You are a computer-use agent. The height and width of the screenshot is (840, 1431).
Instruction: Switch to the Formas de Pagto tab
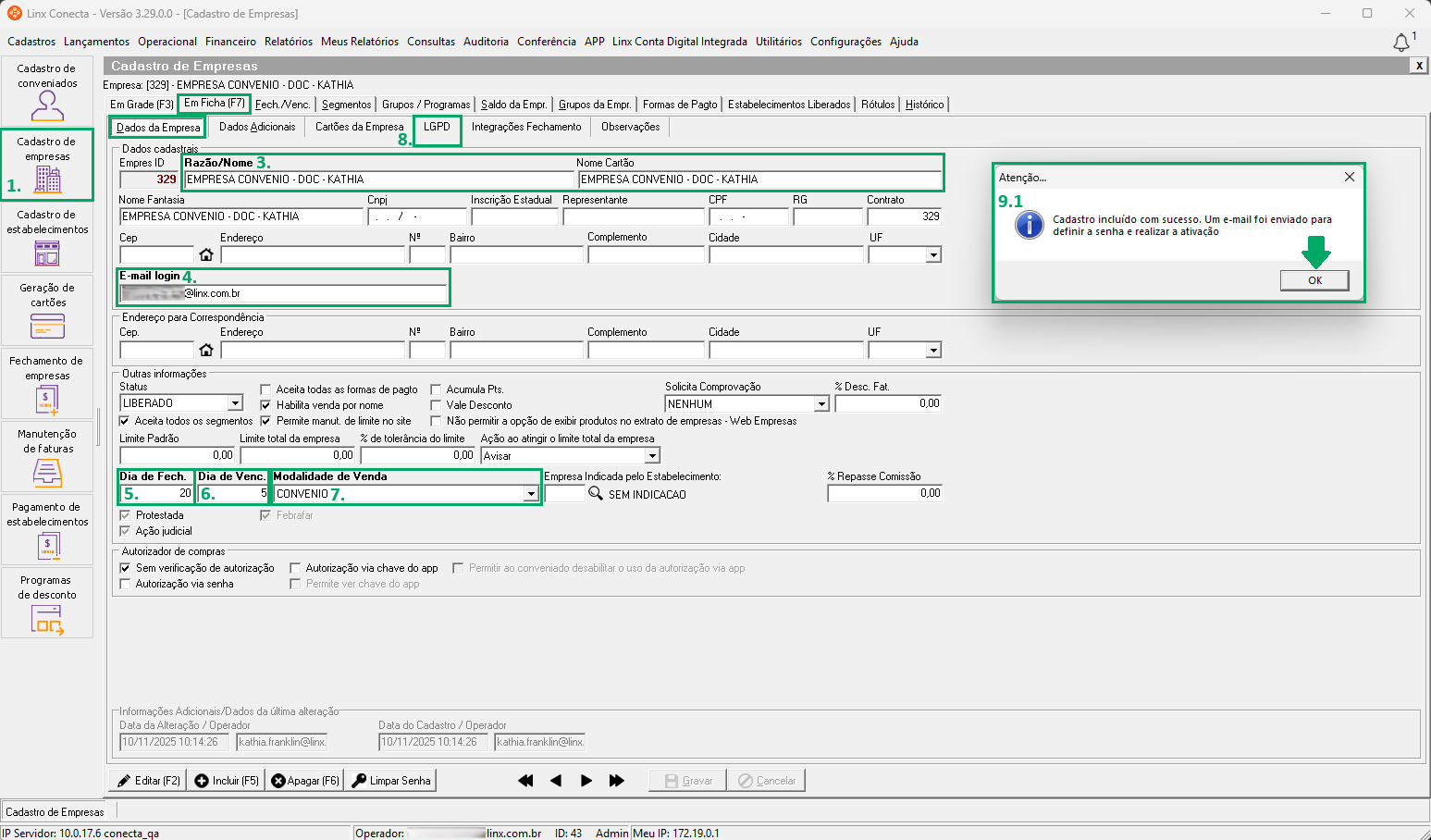tap(680, 105)
